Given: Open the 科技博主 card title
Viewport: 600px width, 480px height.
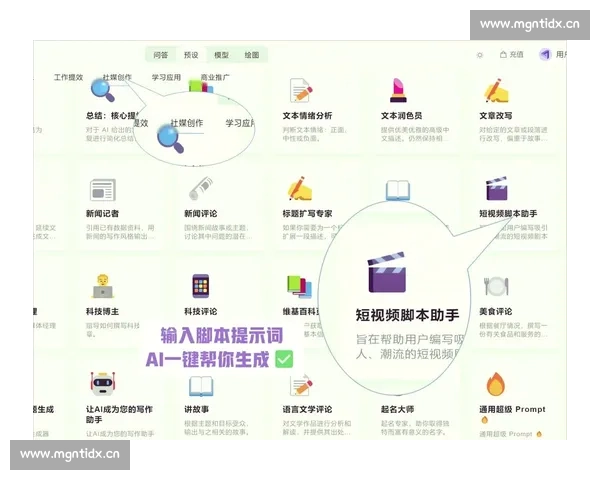Looking at the screenshot, I should pyautogui.click(x=102, y=312).
